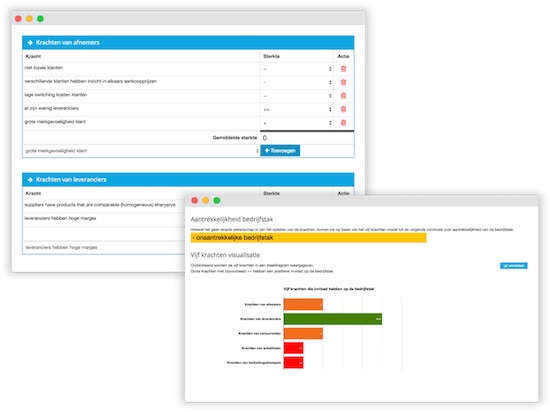
Task: Click the yellow 'onaantrekkelijke bedrijfstak' banner
Action: coord(308,238)
